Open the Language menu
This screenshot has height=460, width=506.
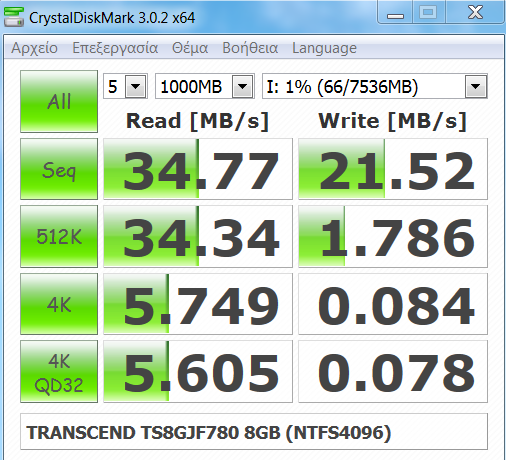click(x=324, y=48)
